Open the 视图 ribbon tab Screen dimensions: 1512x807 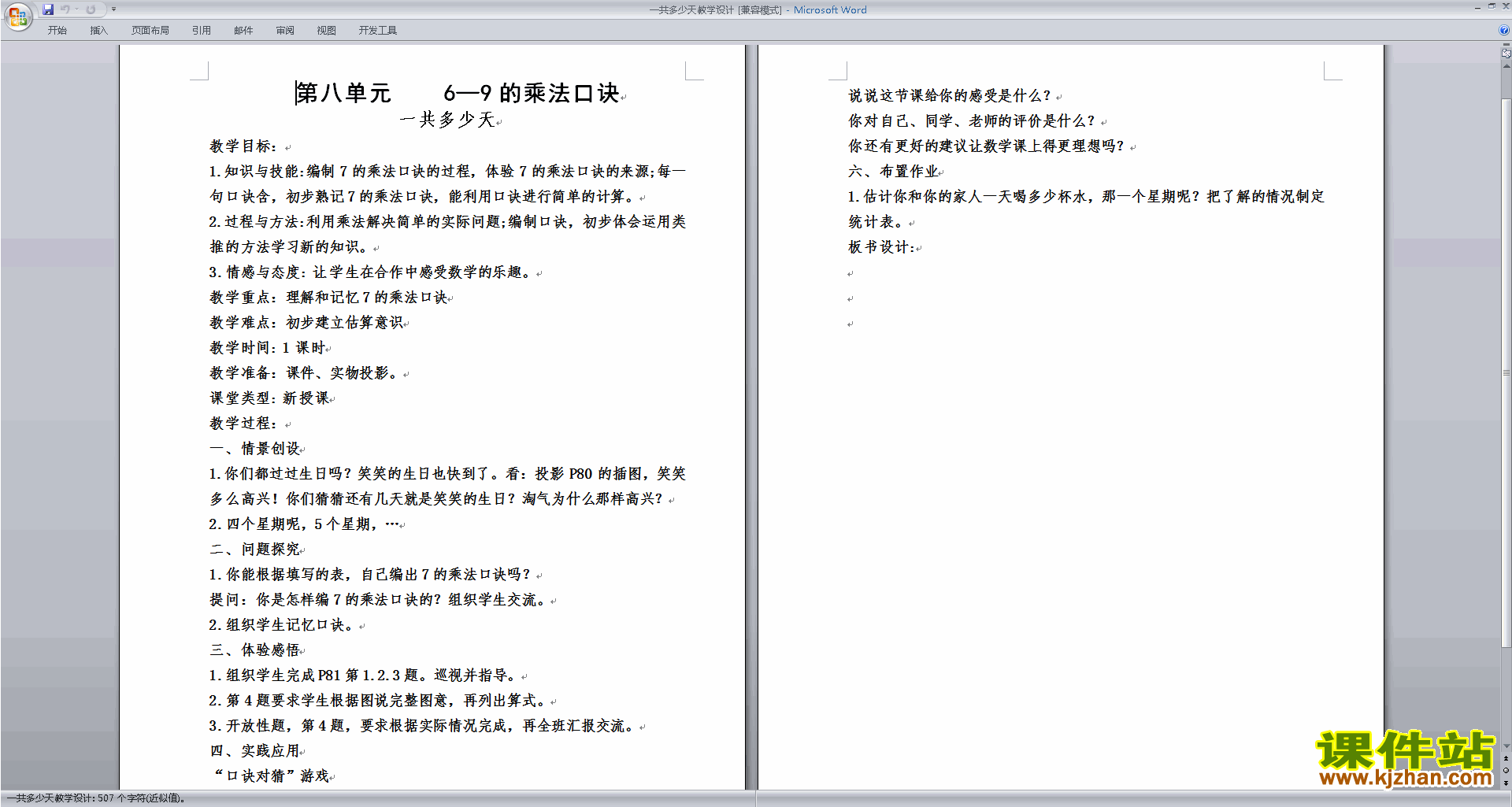click(x=327, y=30)
